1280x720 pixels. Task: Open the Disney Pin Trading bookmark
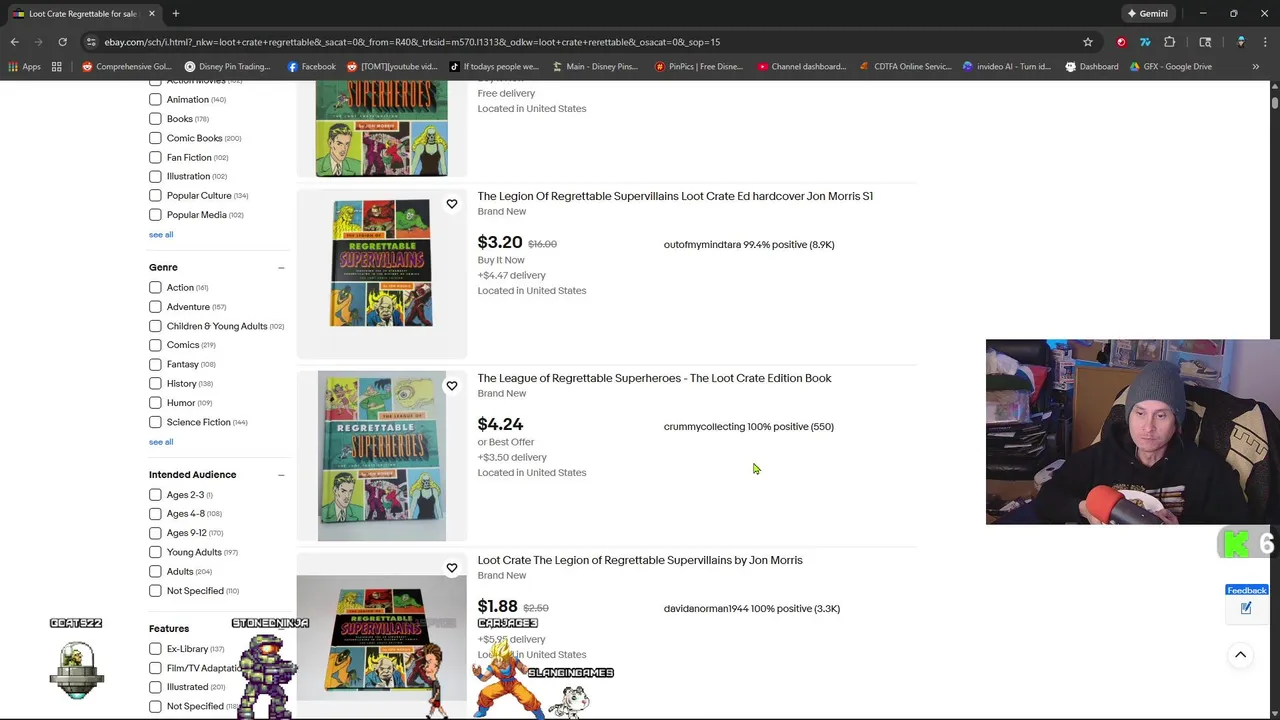[x=227, y=66]
